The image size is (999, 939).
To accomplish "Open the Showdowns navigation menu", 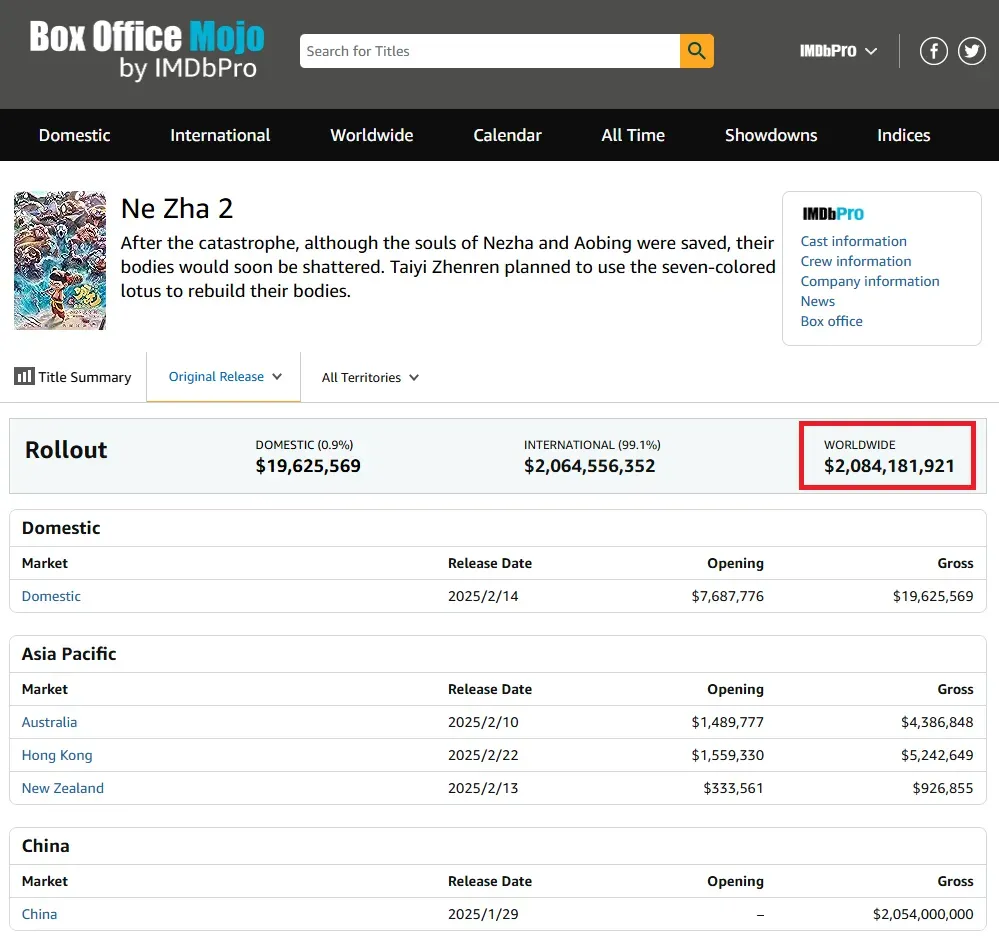I will click(x=771, y=135).
